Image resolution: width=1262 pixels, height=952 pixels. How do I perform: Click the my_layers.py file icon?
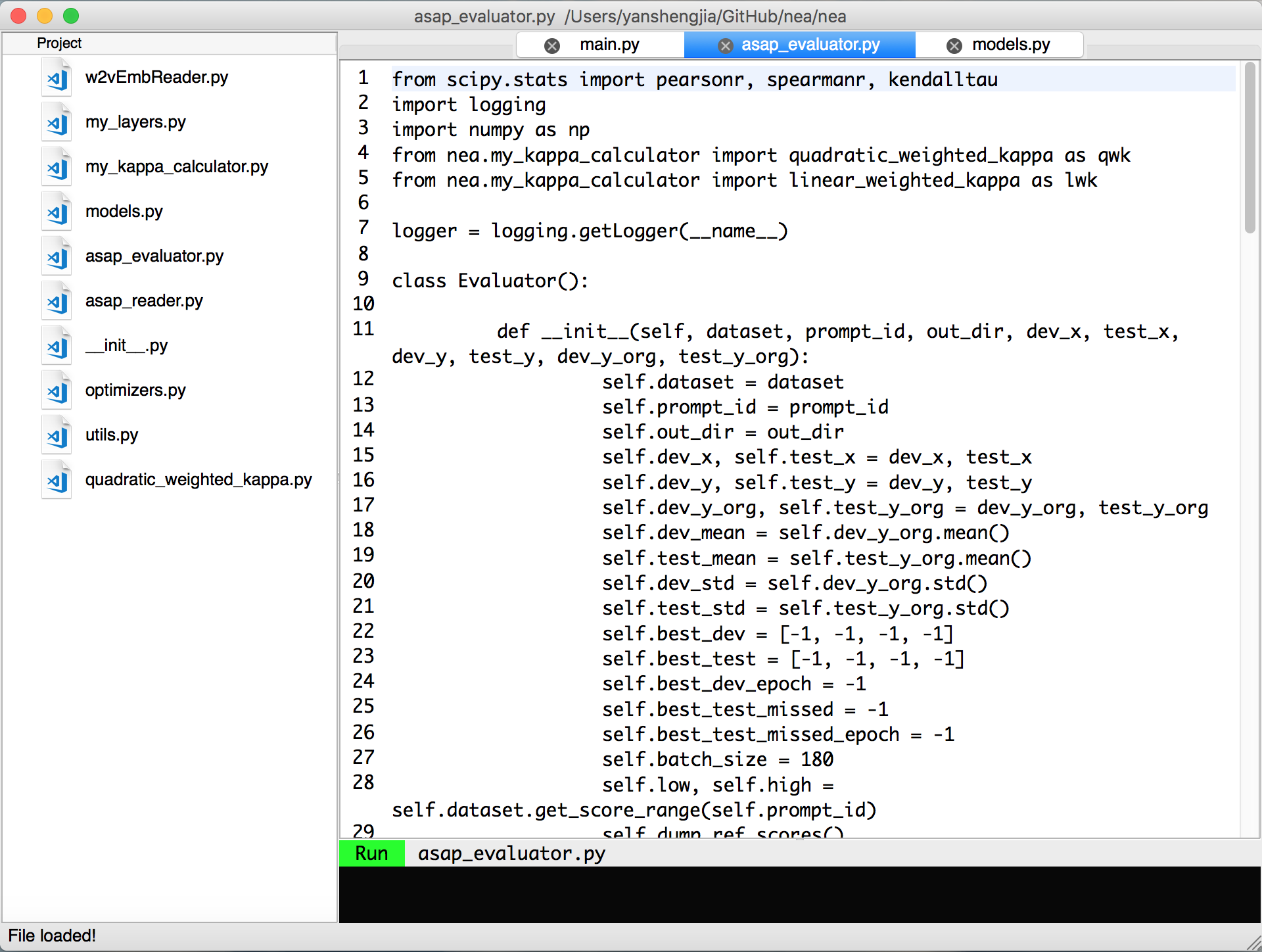(57, 123)
